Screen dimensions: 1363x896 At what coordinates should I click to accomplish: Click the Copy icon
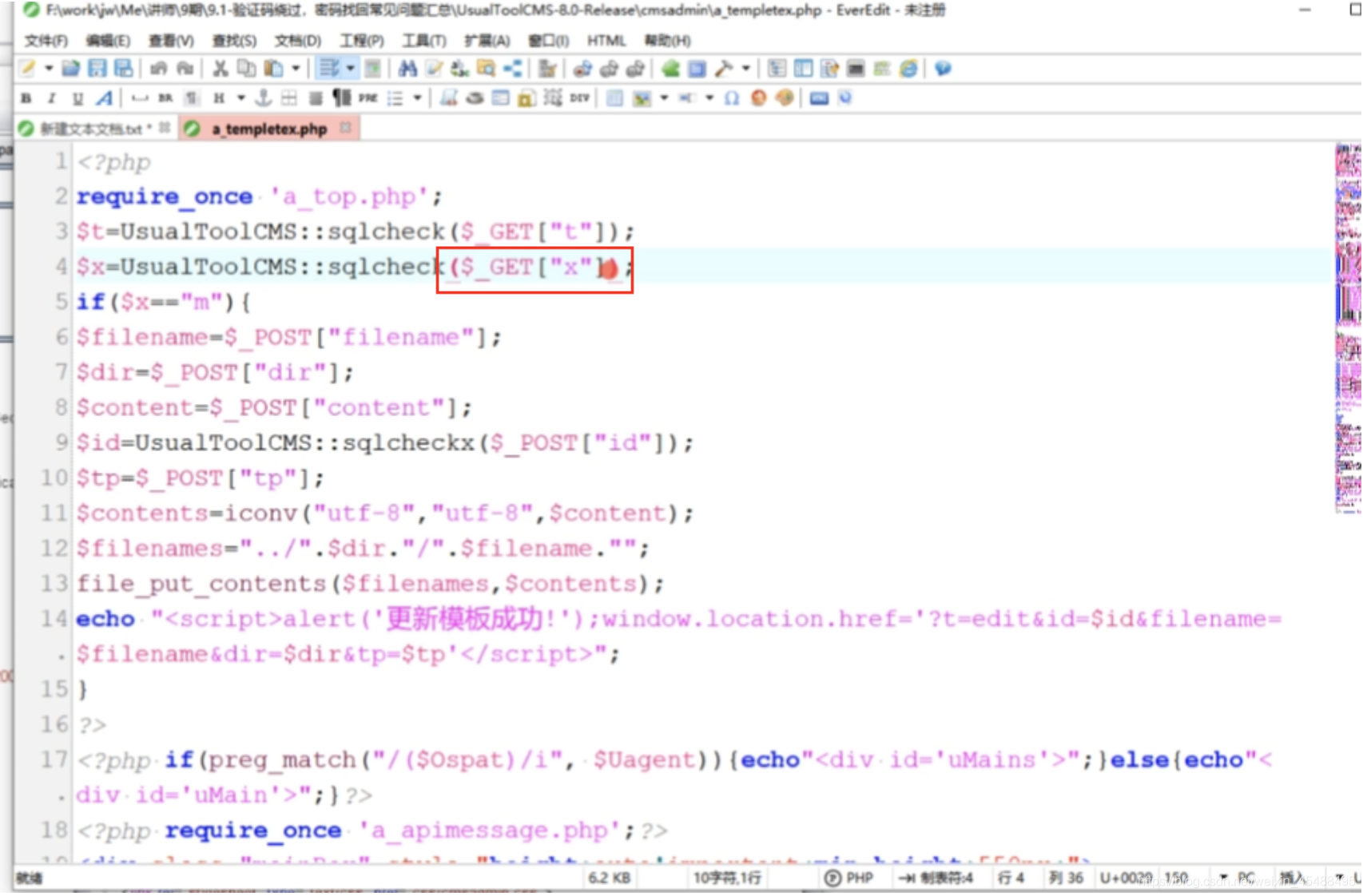point(246,69)
